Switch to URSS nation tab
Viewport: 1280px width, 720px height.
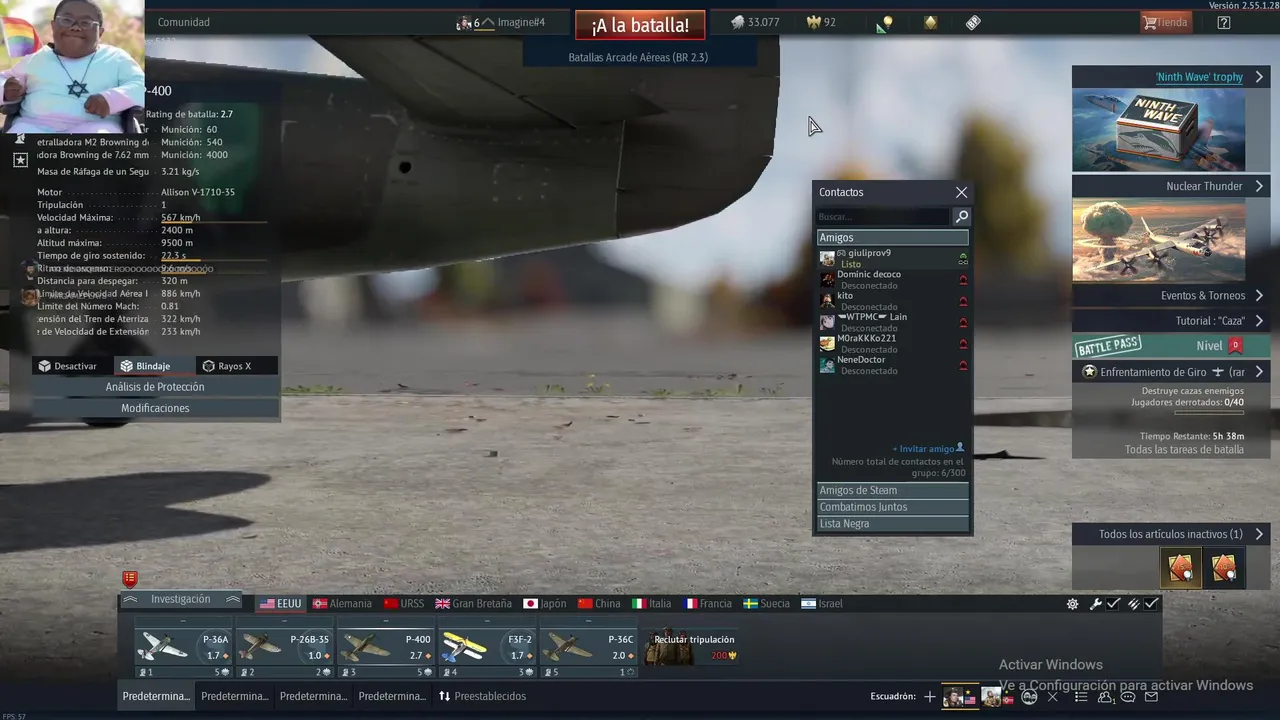click(x=404, y=604)
